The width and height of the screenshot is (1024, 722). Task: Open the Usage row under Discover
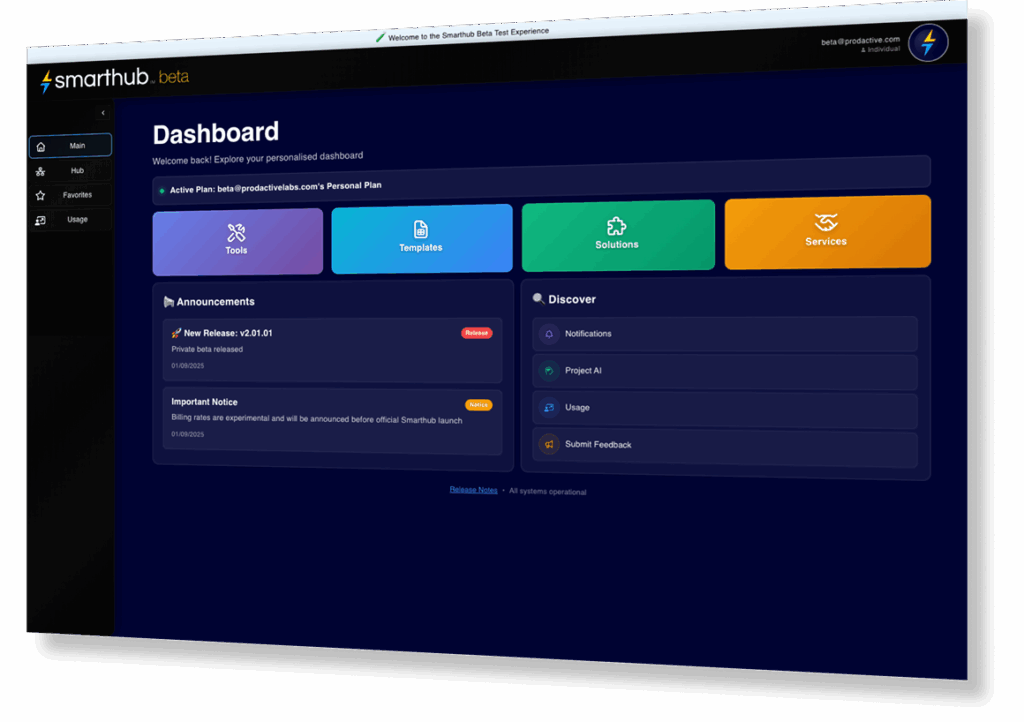[724, 408]
